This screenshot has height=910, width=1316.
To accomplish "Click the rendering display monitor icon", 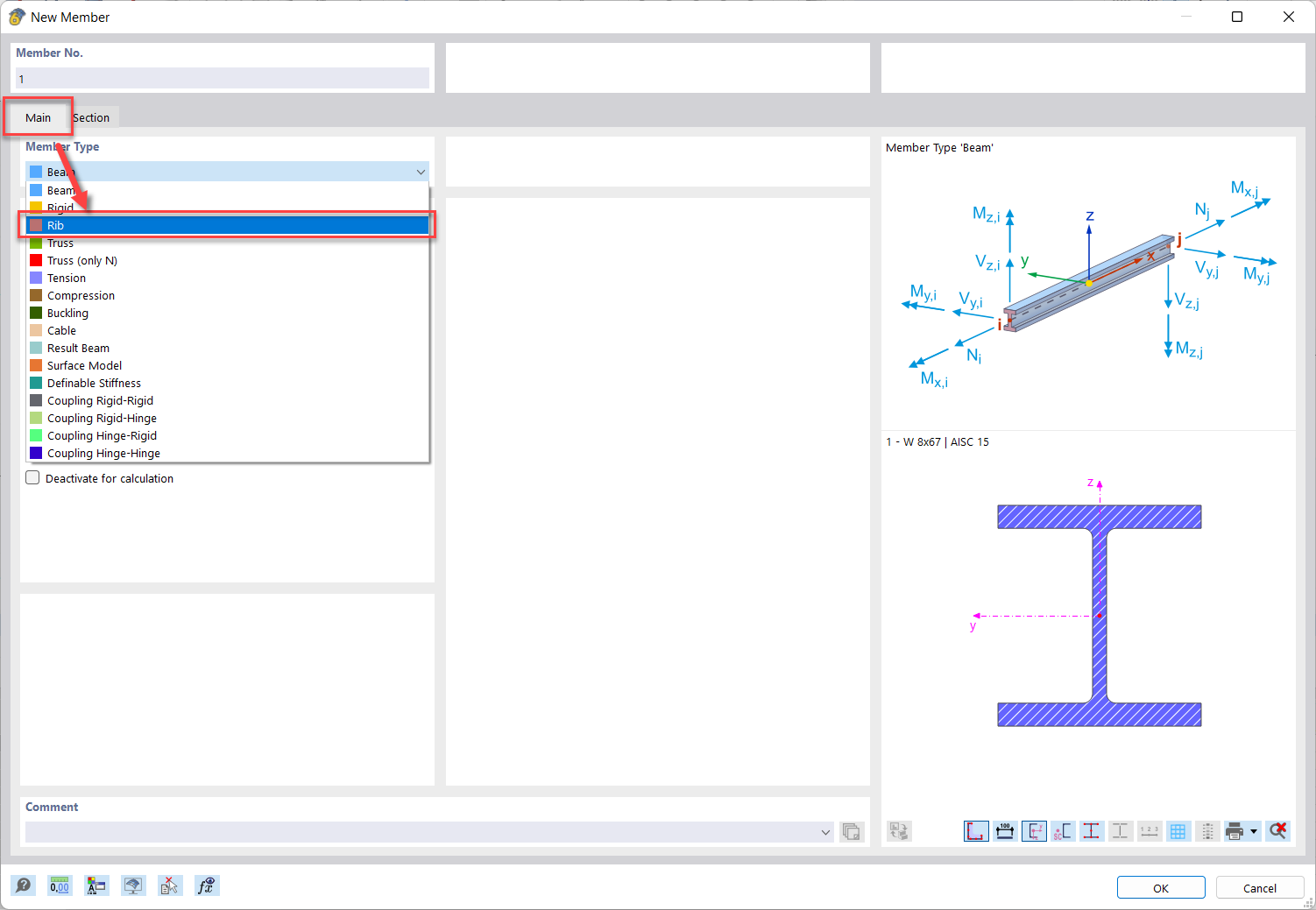I will point(133,885).
